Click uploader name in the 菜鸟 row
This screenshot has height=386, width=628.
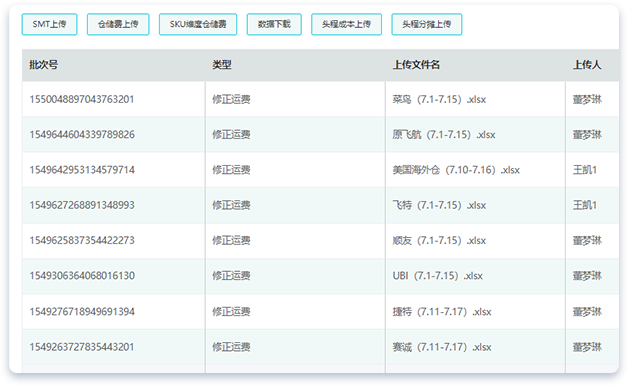(587, 99)
